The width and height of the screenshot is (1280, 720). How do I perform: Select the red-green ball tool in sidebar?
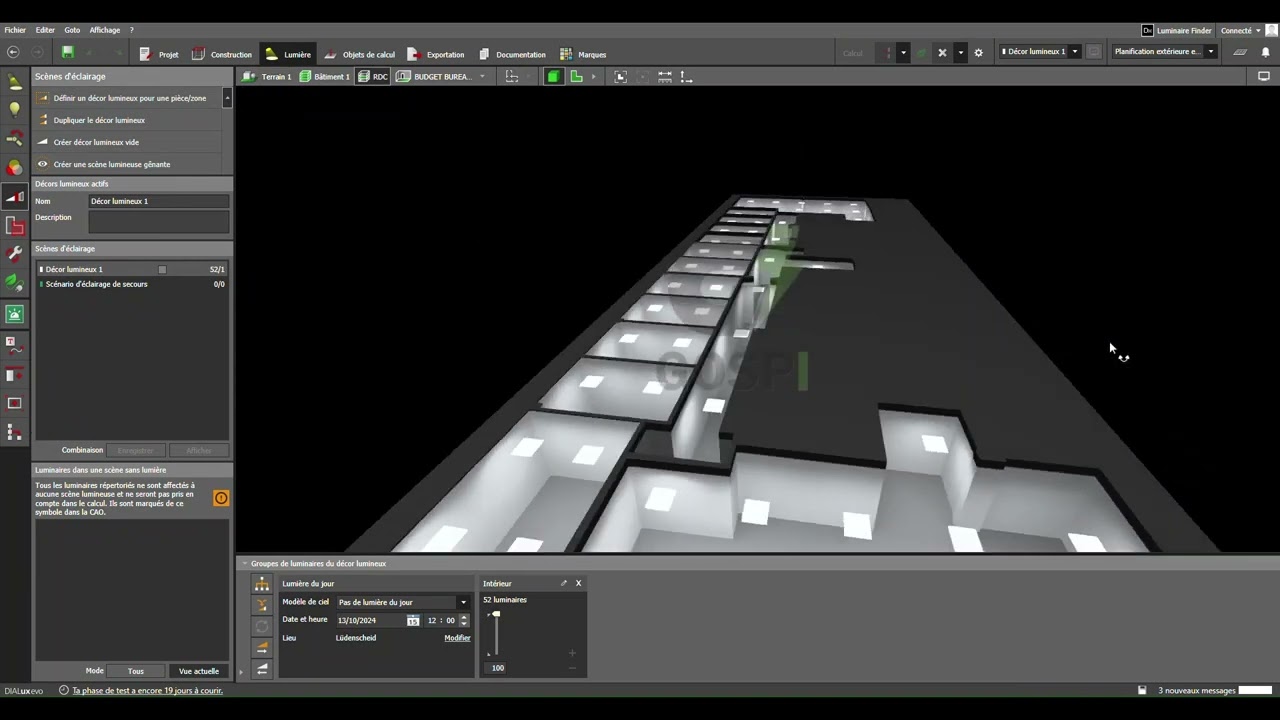pos(14,168)
